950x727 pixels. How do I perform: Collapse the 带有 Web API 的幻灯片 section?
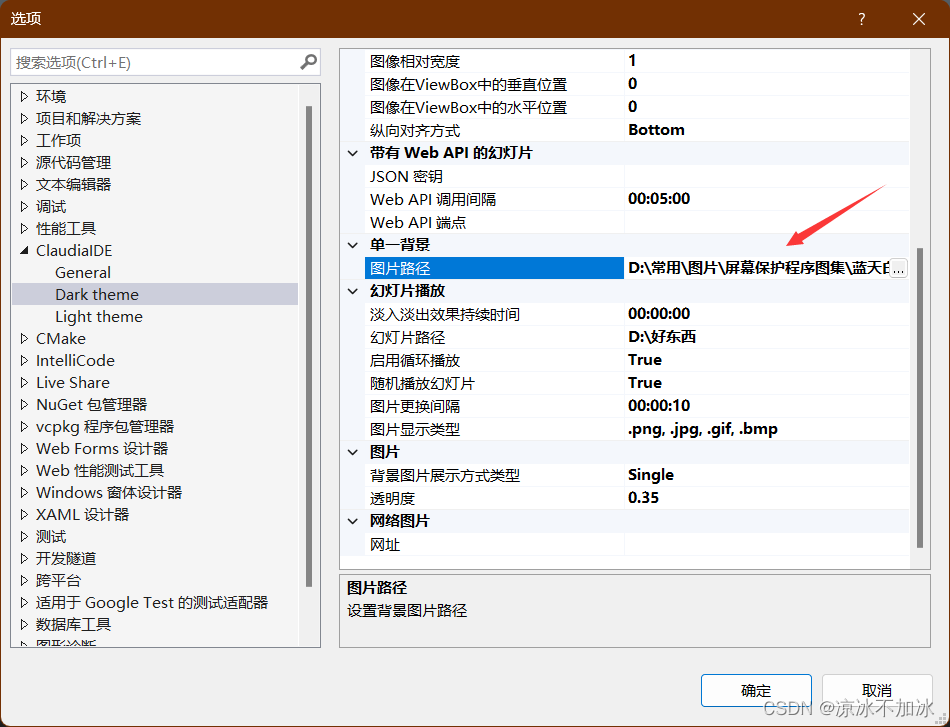(353, 153)
